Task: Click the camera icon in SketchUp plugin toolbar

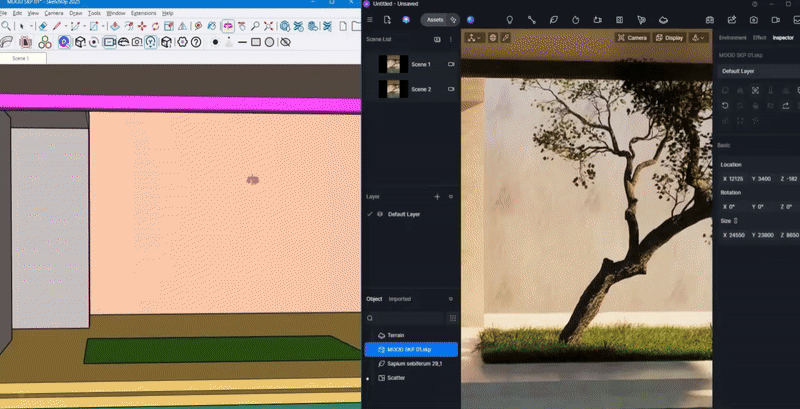Action: pos(137,42)
